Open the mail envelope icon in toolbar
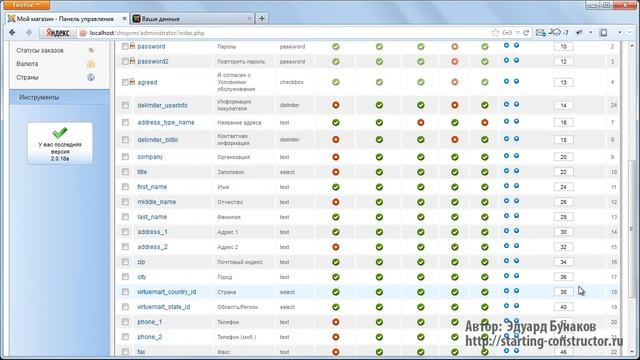The height and width of the screenshot is (360, 640). [540, 33]
